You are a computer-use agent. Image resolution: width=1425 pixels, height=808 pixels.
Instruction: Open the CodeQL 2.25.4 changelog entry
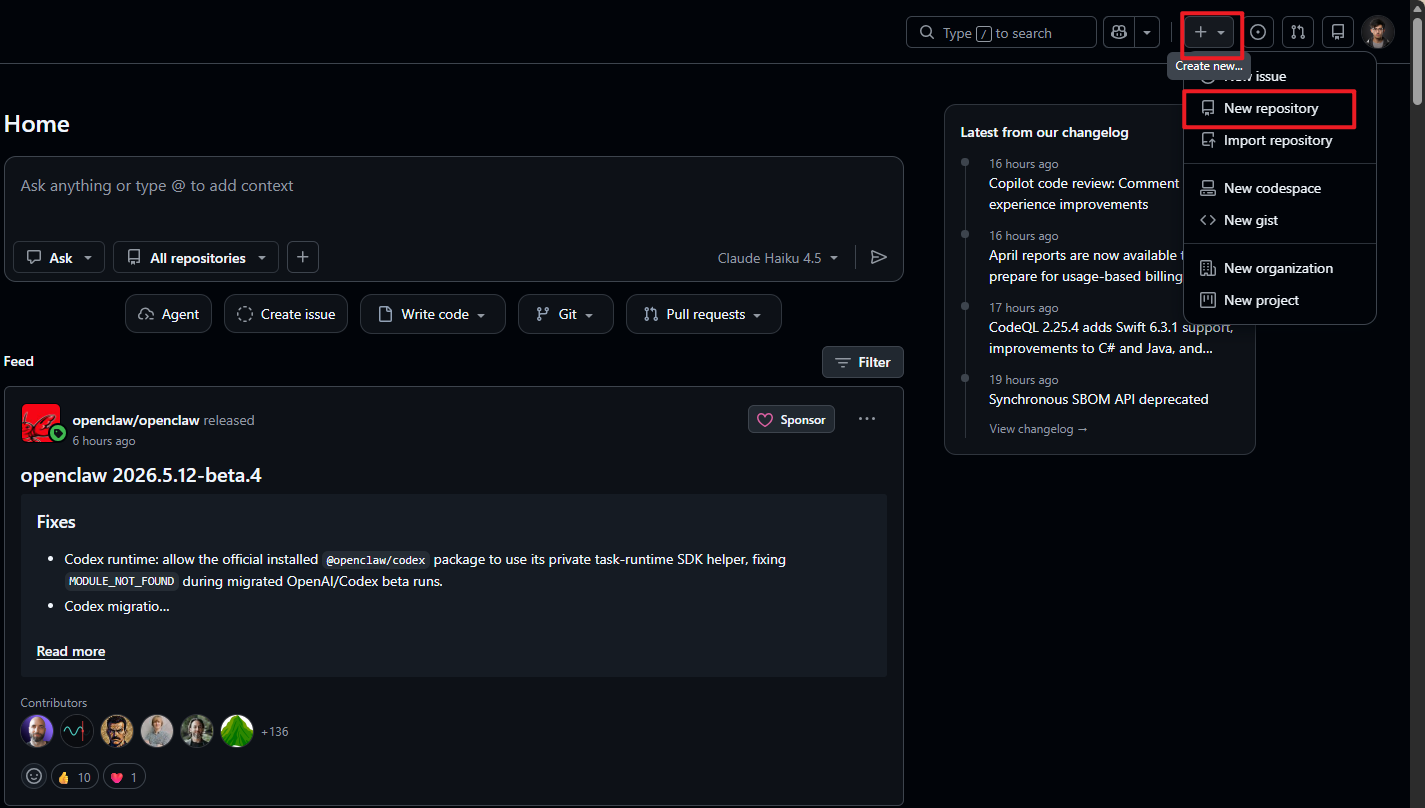click(x=1111, y=338)
